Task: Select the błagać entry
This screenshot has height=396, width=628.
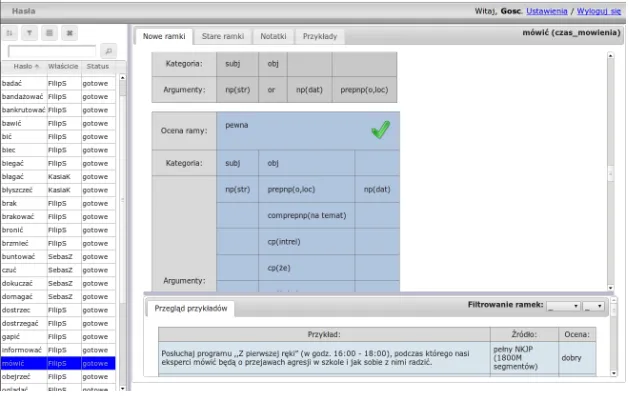Action: click(58, 177)
